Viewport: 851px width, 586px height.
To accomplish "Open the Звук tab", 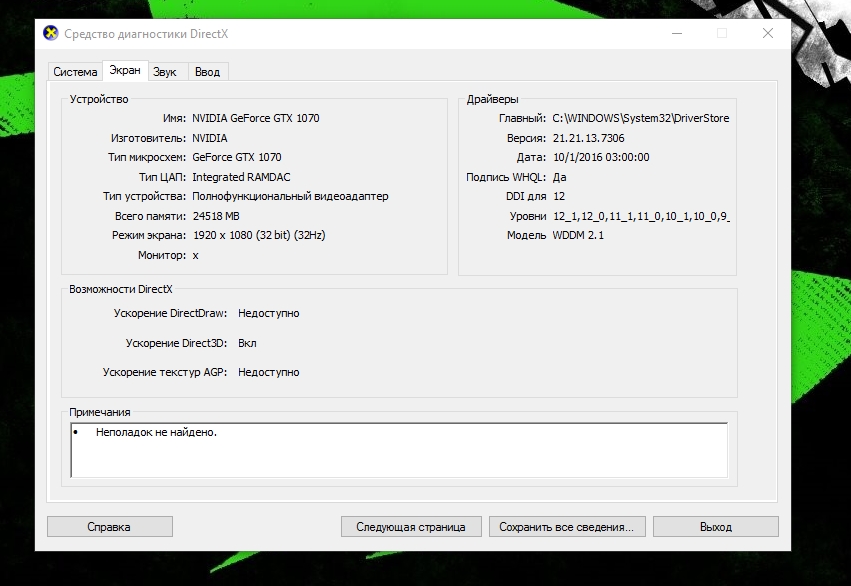I will tap(164, 72).
